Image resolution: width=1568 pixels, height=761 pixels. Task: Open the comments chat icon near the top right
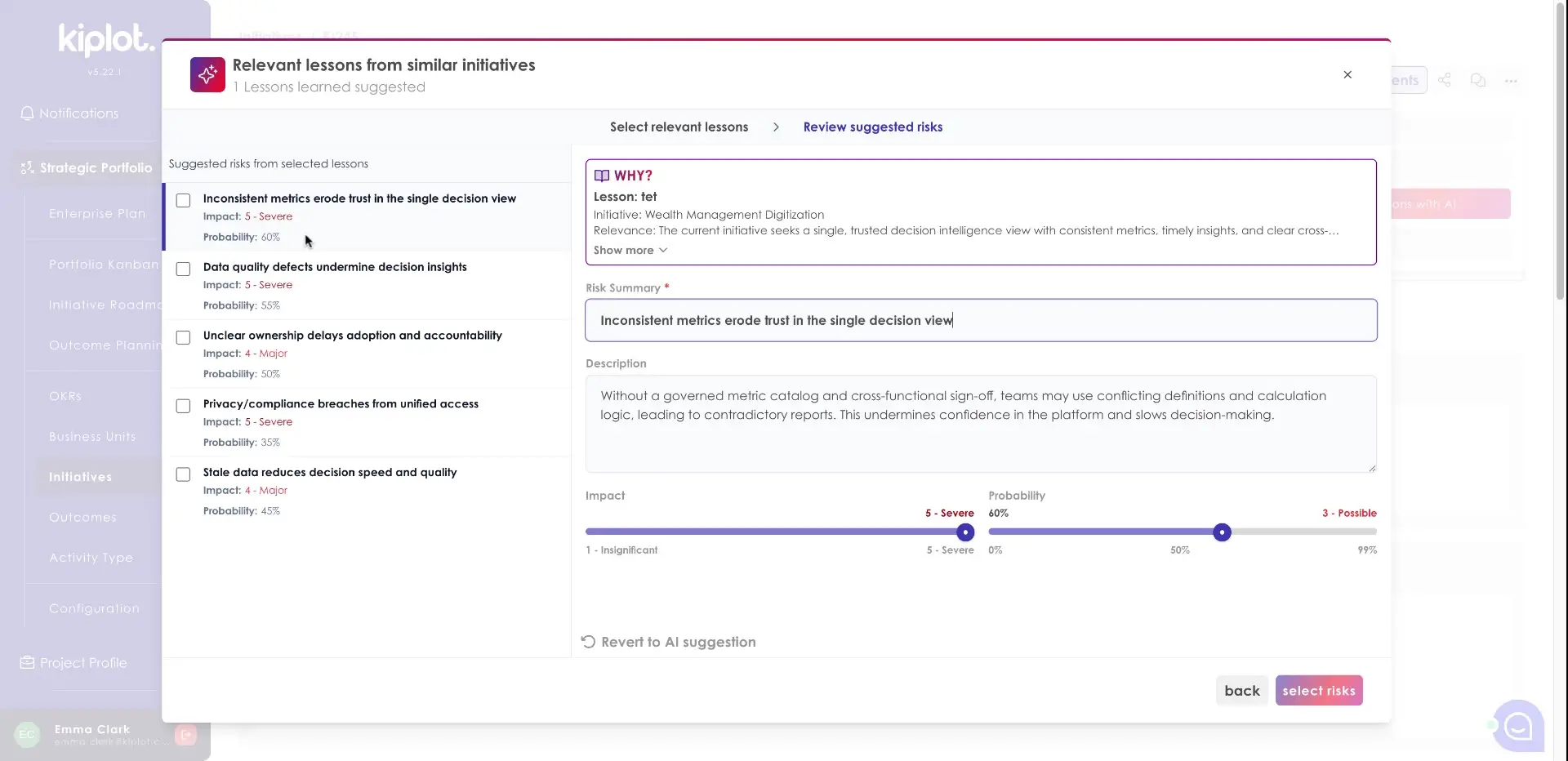[x=1477, y=80]
